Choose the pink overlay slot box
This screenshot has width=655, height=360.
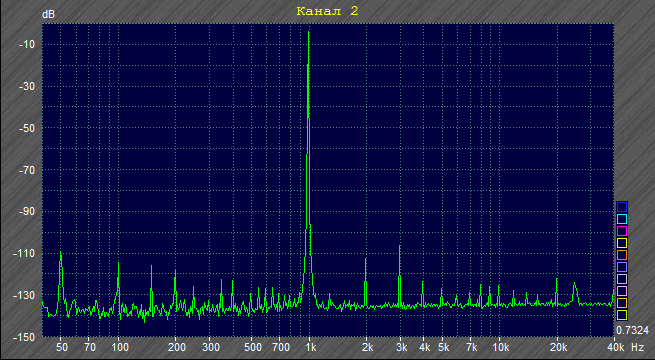click(x=622, y=291)
